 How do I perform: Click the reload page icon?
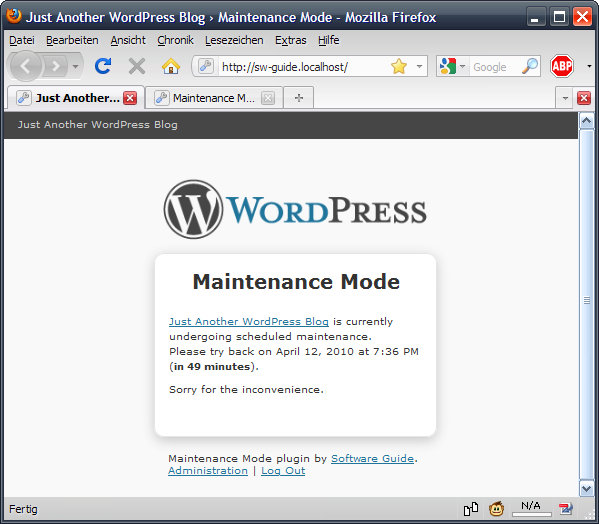tap(103, 66)
